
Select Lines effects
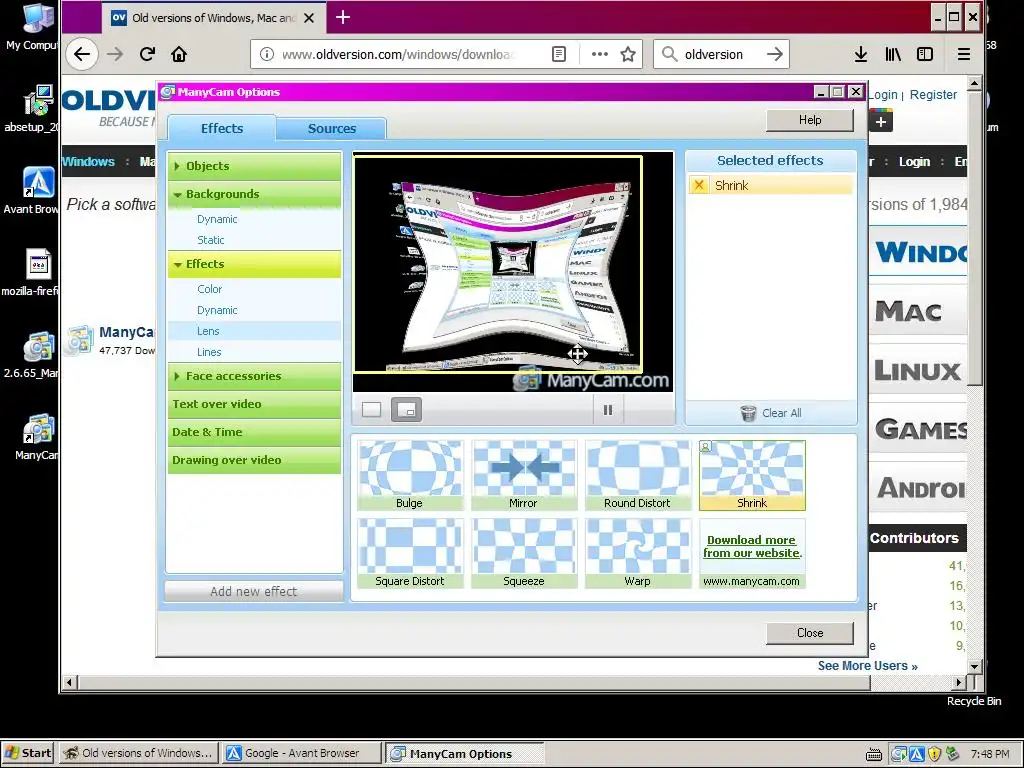[210, 352]
